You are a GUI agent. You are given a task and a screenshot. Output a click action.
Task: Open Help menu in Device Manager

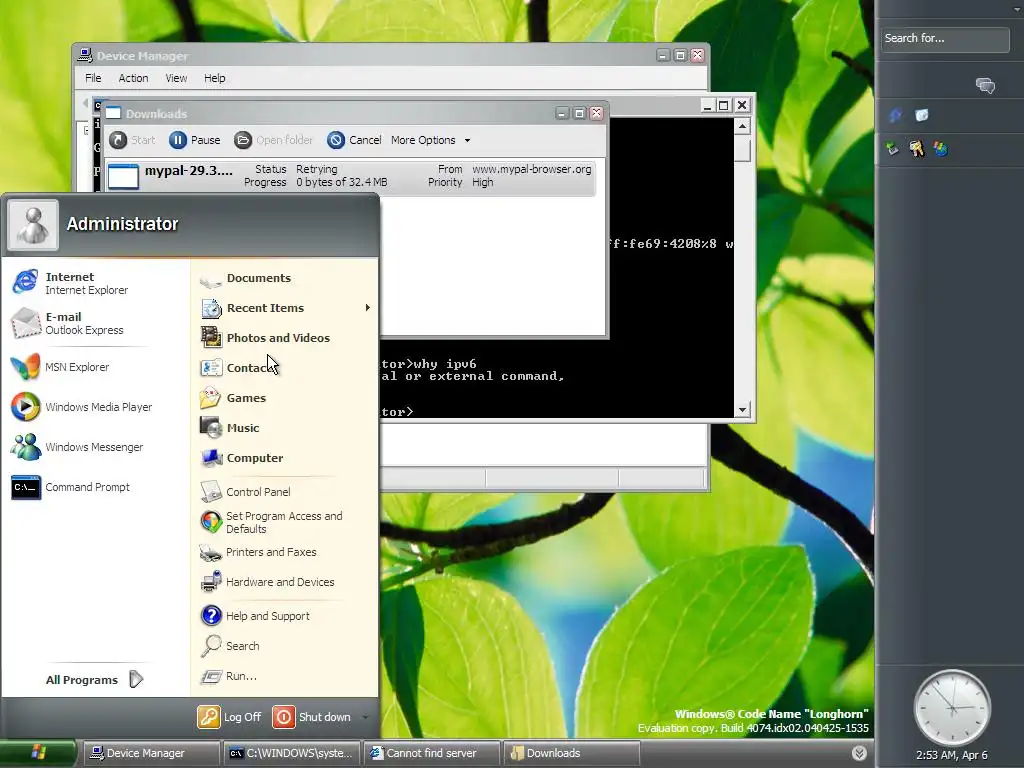[x=215, y=78]
